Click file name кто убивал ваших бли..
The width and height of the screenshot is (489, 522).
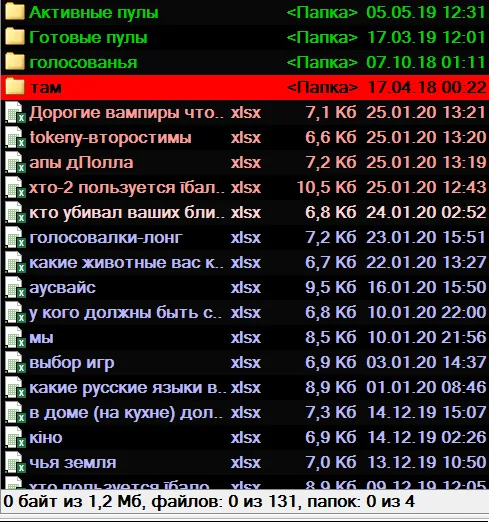[x=126, y=213]
